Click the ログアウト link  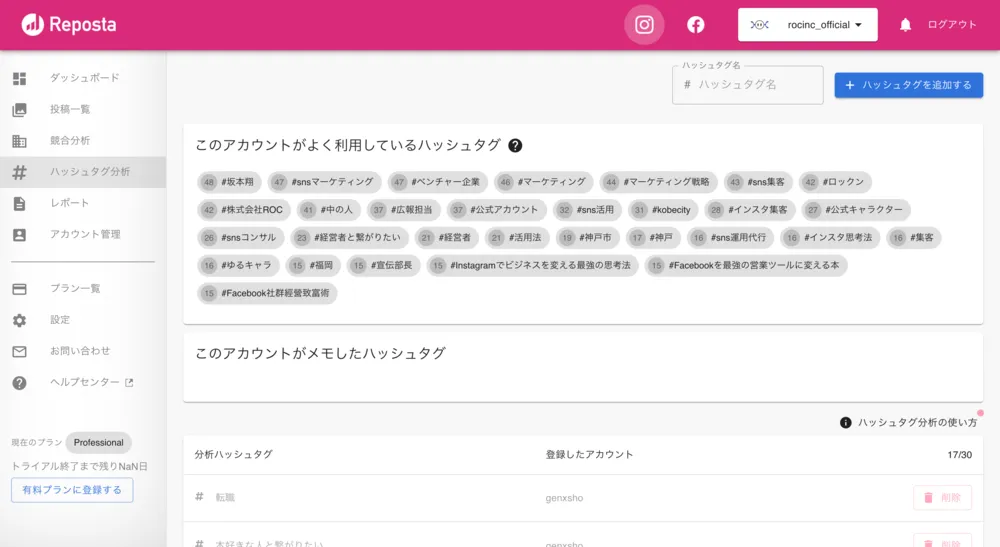pyautogui.click(x=951, y=25)
